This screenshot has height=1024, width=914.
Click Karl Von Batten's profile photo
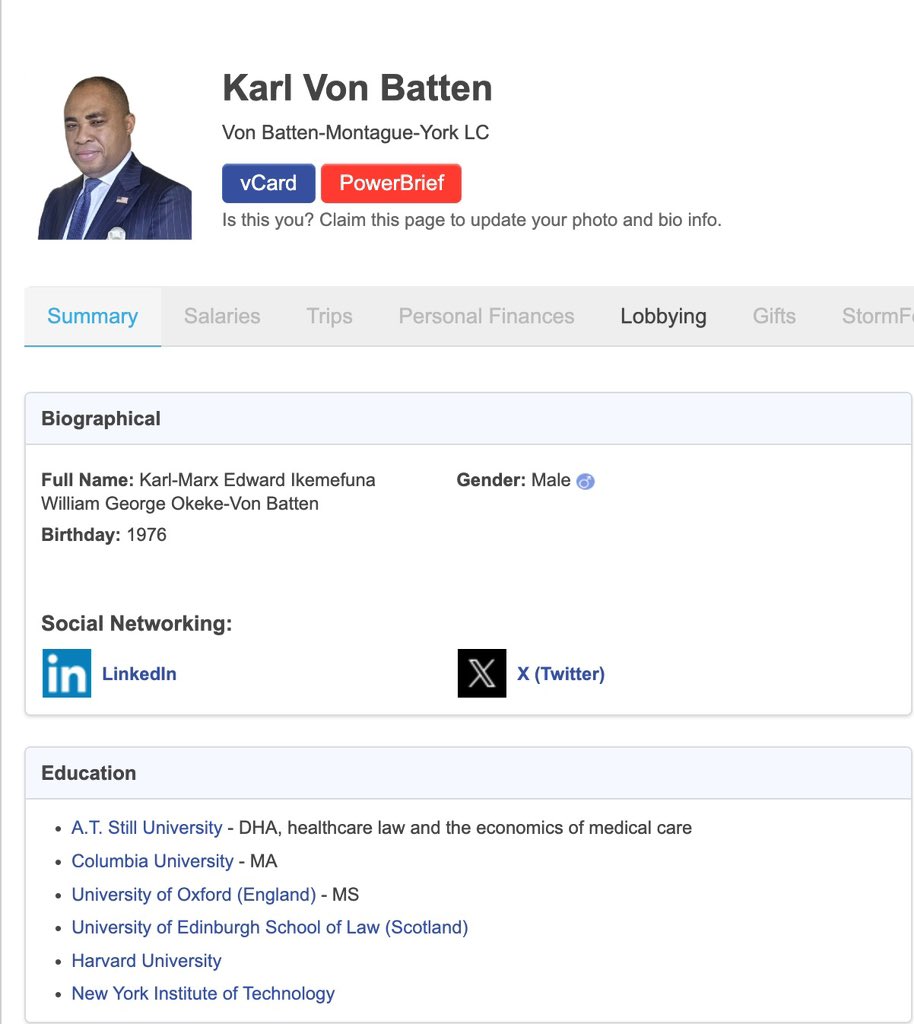(114, 158)
